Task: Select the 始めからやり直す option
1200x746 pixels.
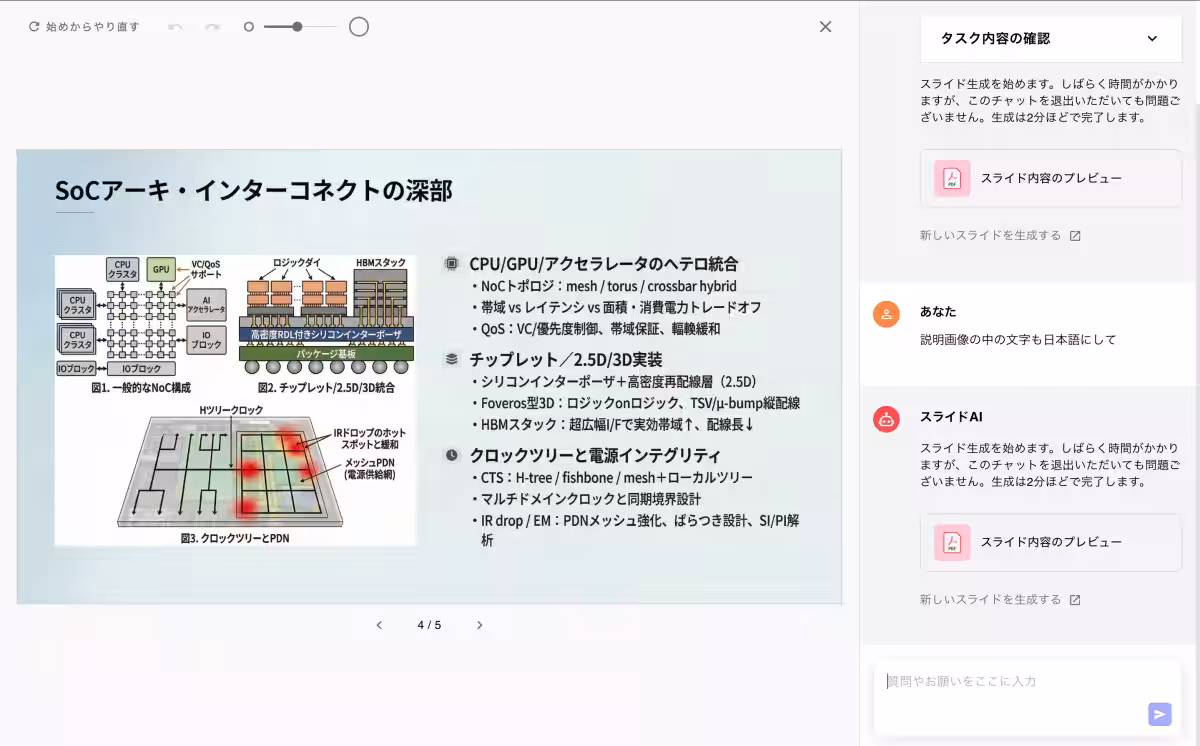Action: coord(85,27)
